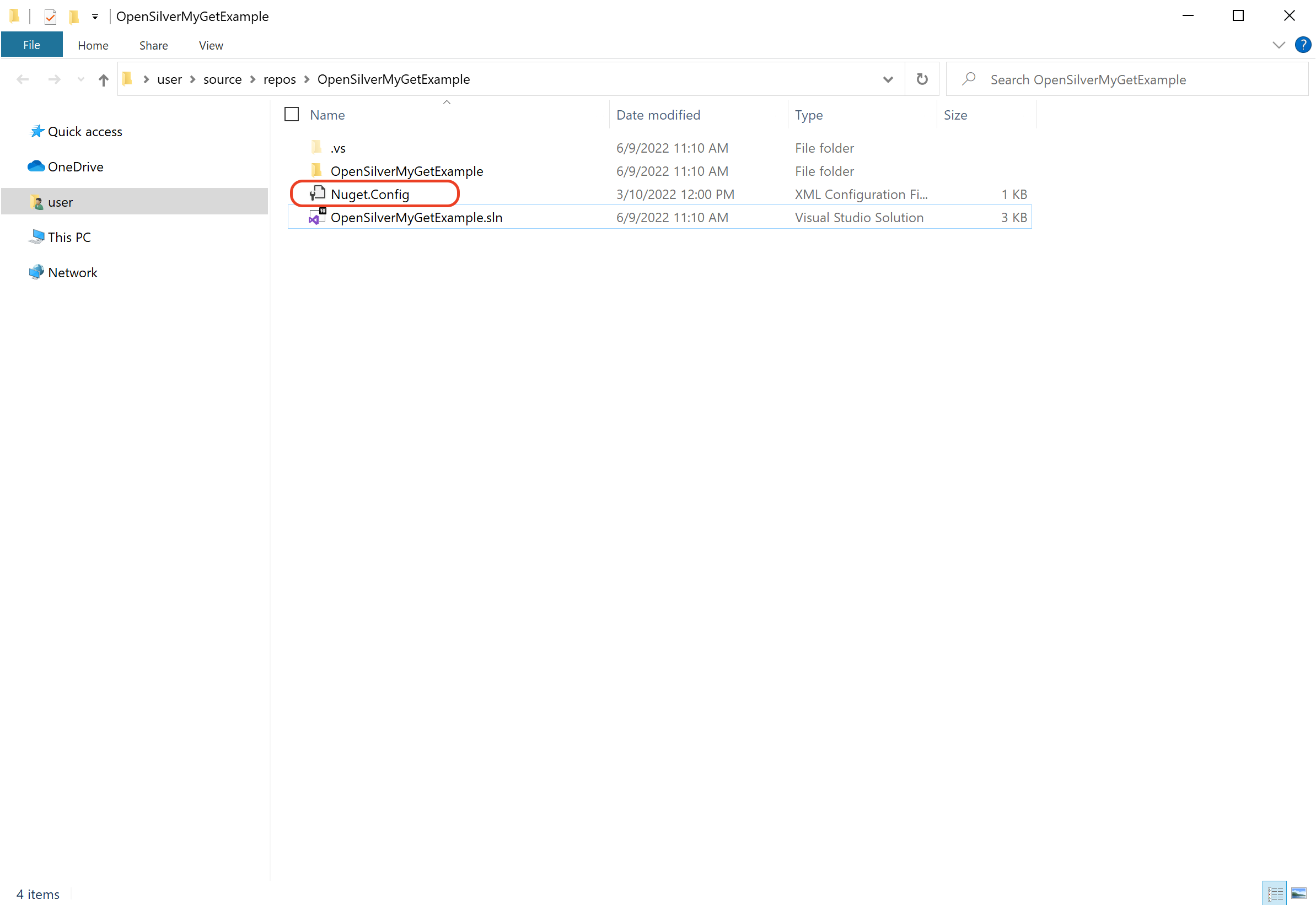The width and height of the screenshot is (1316, 905).
Task: Expand chevron after 'source' breadcrumb
Action: pos(253,79)
